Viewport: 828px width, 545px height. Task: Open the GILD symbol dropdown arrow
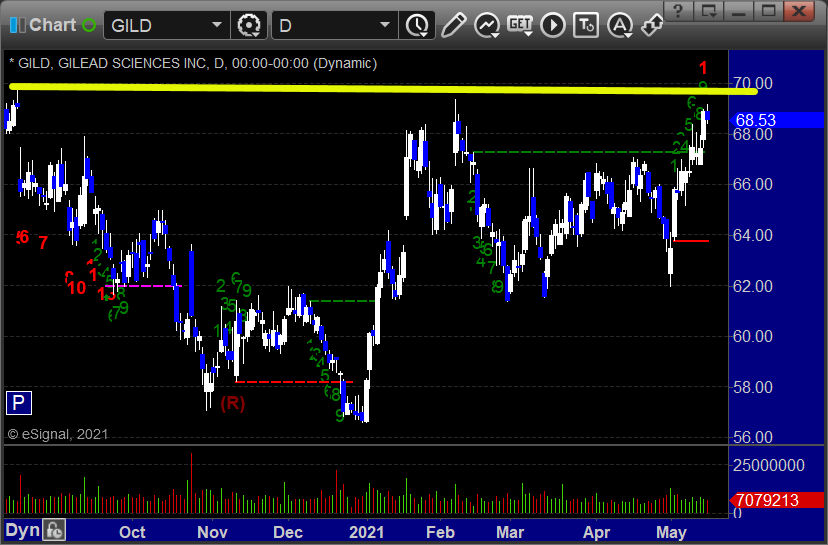coord(217,25)
